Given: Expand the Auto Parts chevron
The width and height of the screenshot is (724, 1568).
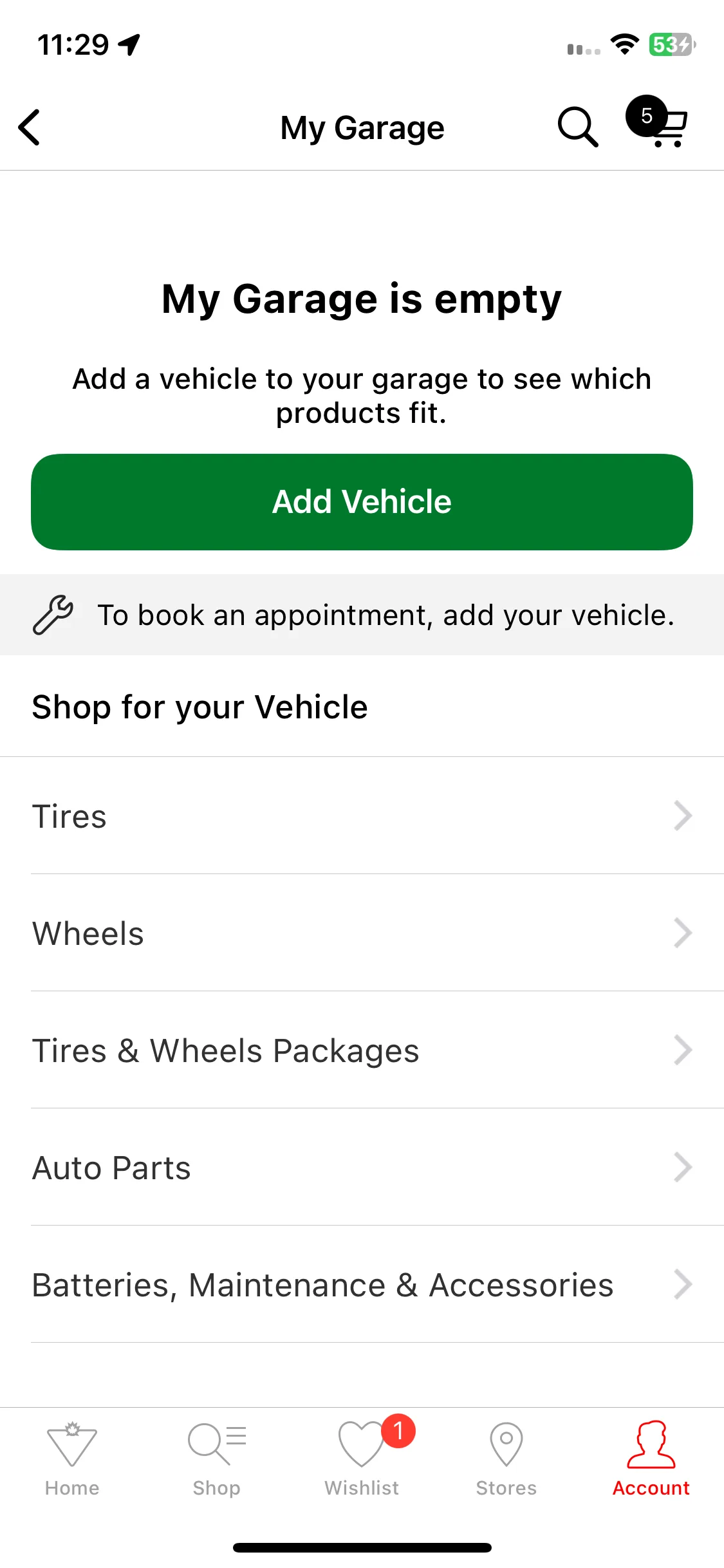Looking at the screenshot, I should click(x=683, y=1167).
